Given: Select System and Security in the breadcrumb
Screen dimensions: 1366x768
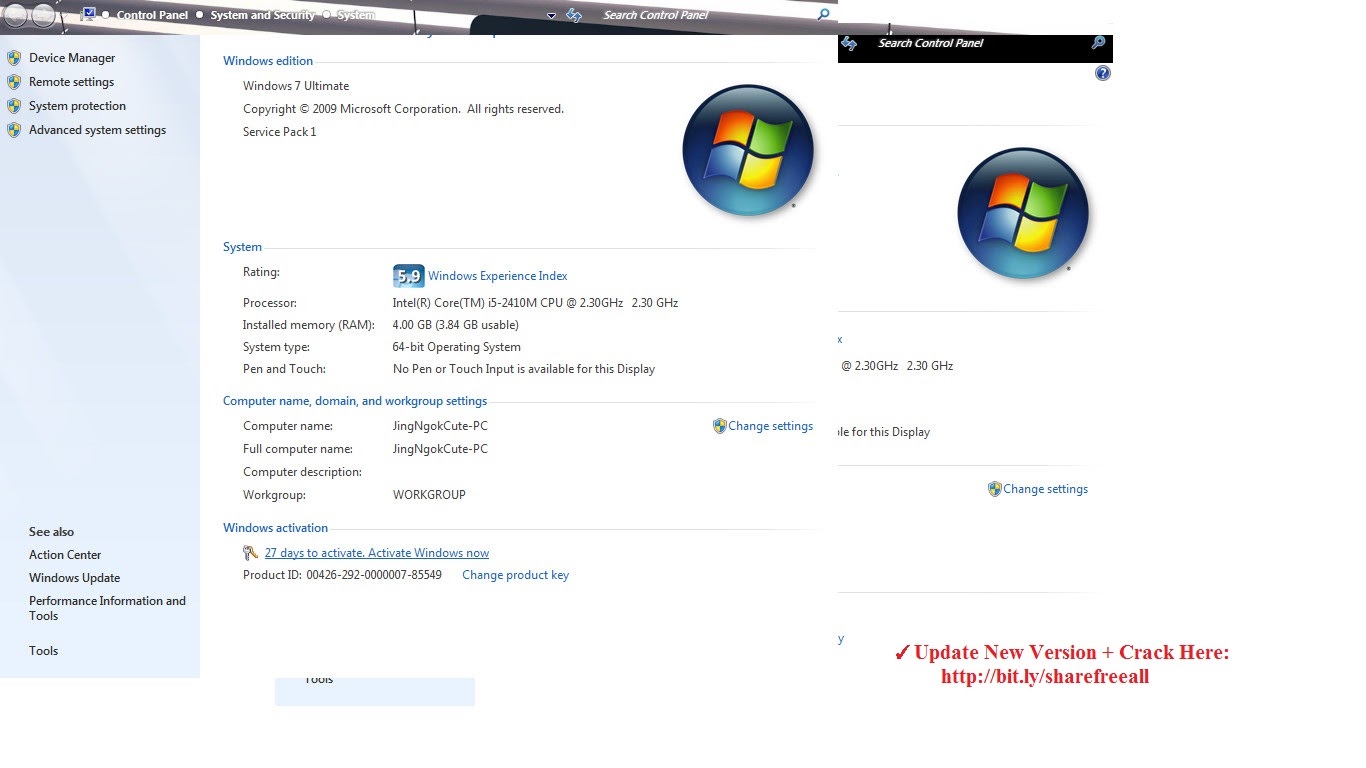Looking at the screenshot, I should coord(262,15).
